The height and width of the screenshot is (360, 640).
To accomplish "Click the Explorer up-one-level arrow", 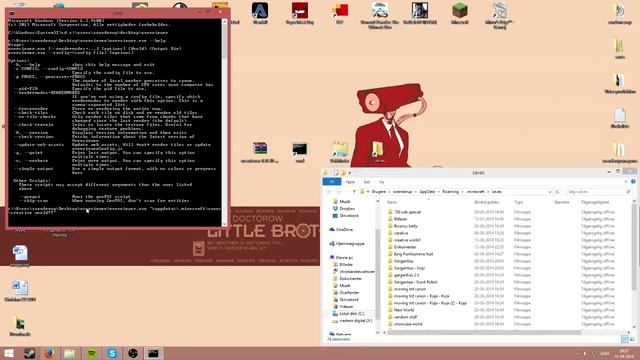I will [x=354, y=191].
